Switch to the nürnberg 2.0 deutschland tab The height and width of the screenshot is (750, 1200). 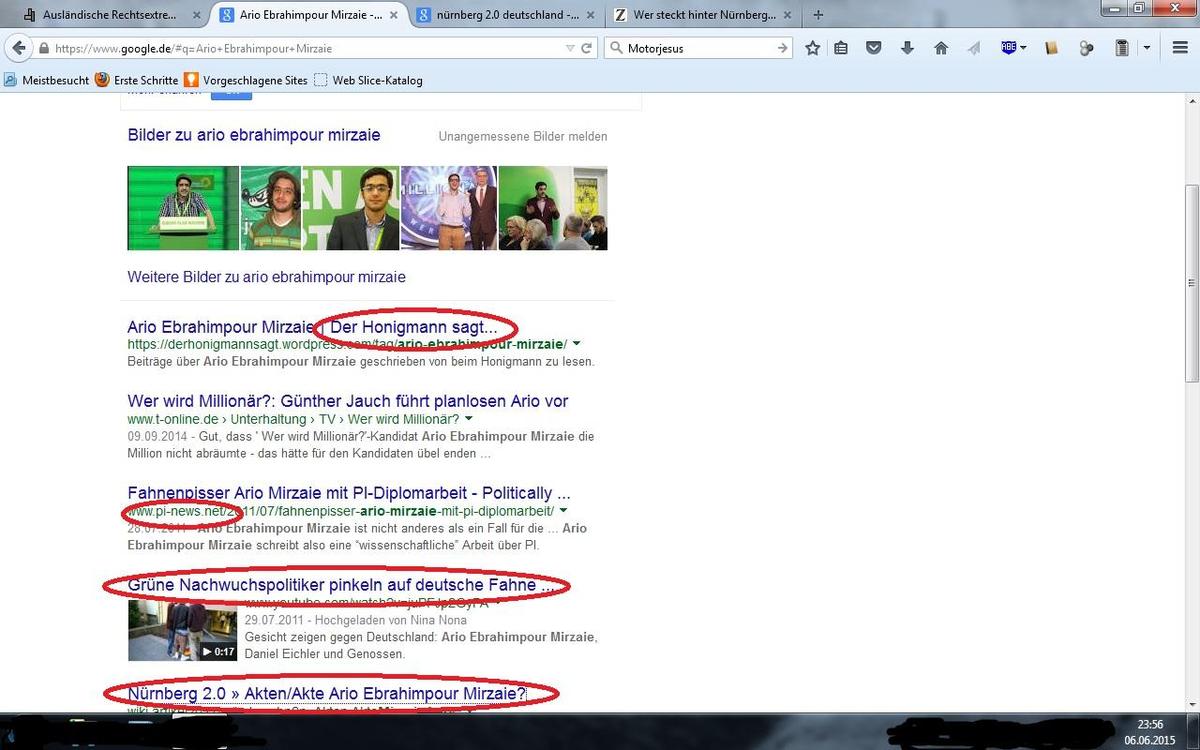504,15
